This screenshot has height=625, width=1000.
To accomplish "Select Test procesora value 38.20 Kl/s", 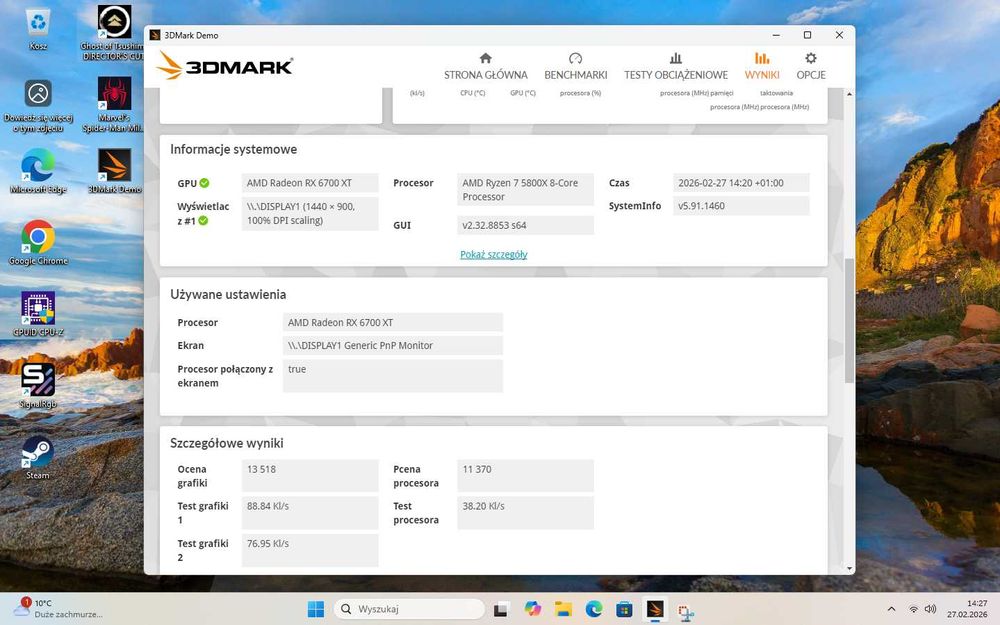I will [526, 513].
